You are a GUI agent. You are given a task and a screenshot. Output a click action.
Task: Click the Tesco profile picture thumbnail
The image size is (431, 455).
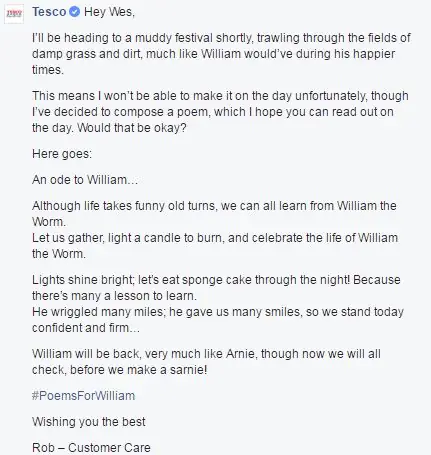click(14, 14)
